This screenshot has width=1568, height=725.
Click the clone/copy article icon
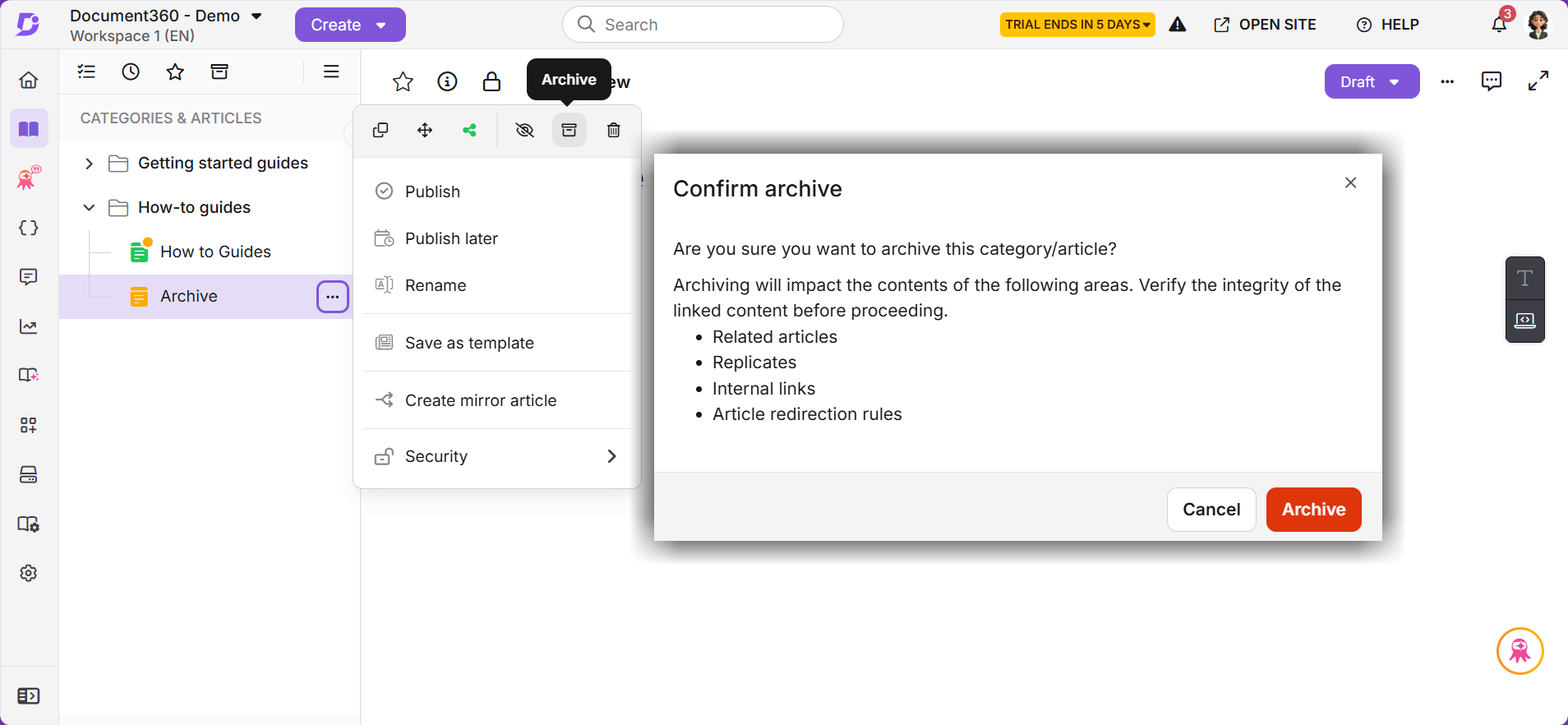[x=380, y=130]
